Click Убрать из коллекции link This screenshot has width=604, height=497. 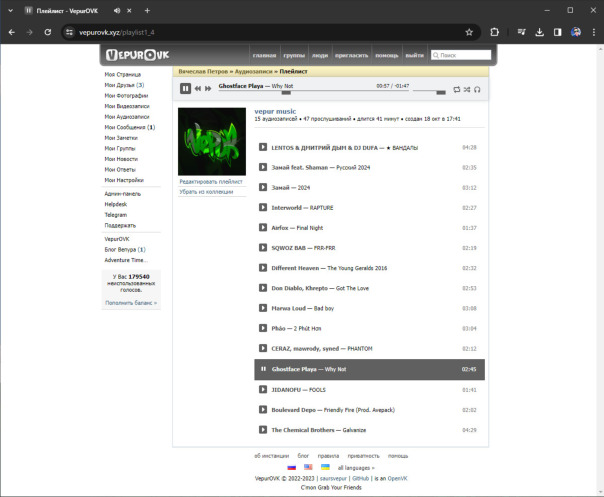point(206,191)
